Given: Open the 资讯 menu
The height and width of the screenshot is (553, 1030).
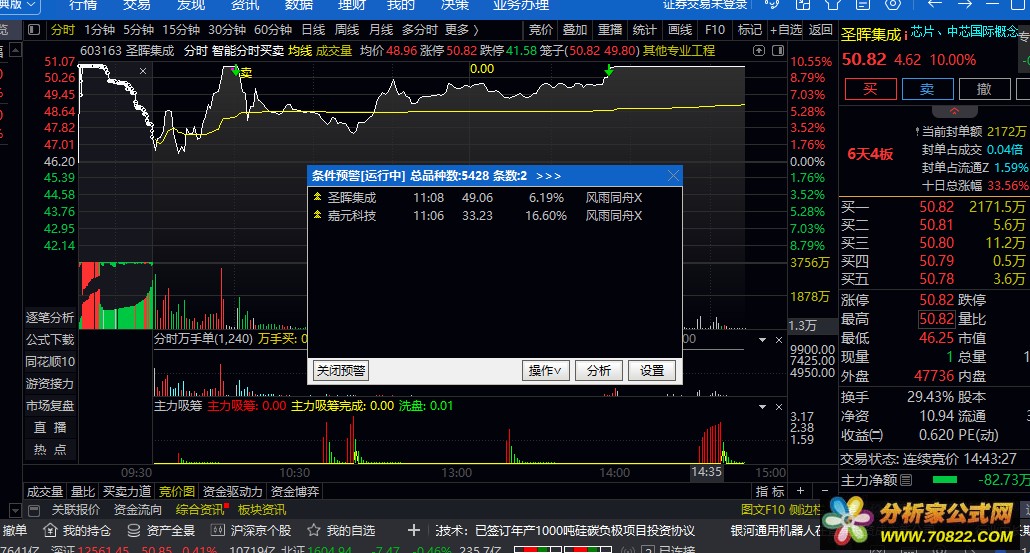Looking at the screenshot, I should (x=245, y=5).
